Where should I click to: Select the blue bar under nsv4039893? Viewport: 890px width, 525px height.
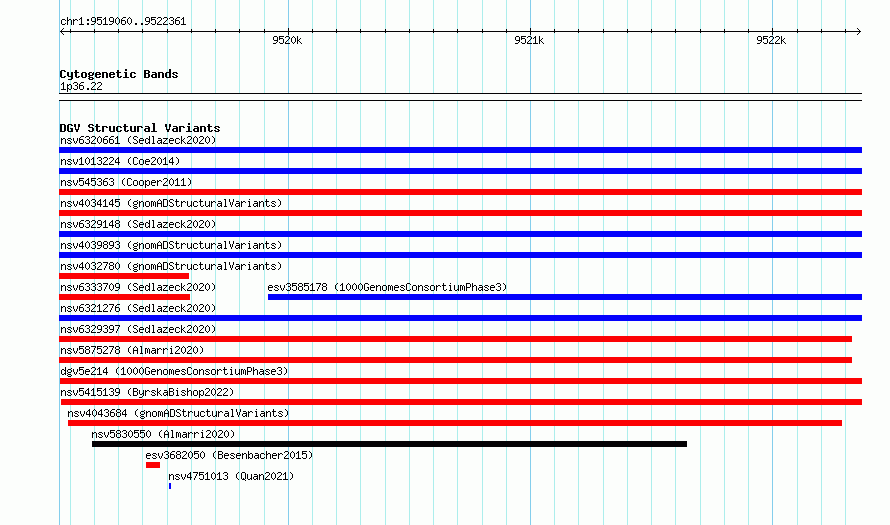[x=460, y=255]
